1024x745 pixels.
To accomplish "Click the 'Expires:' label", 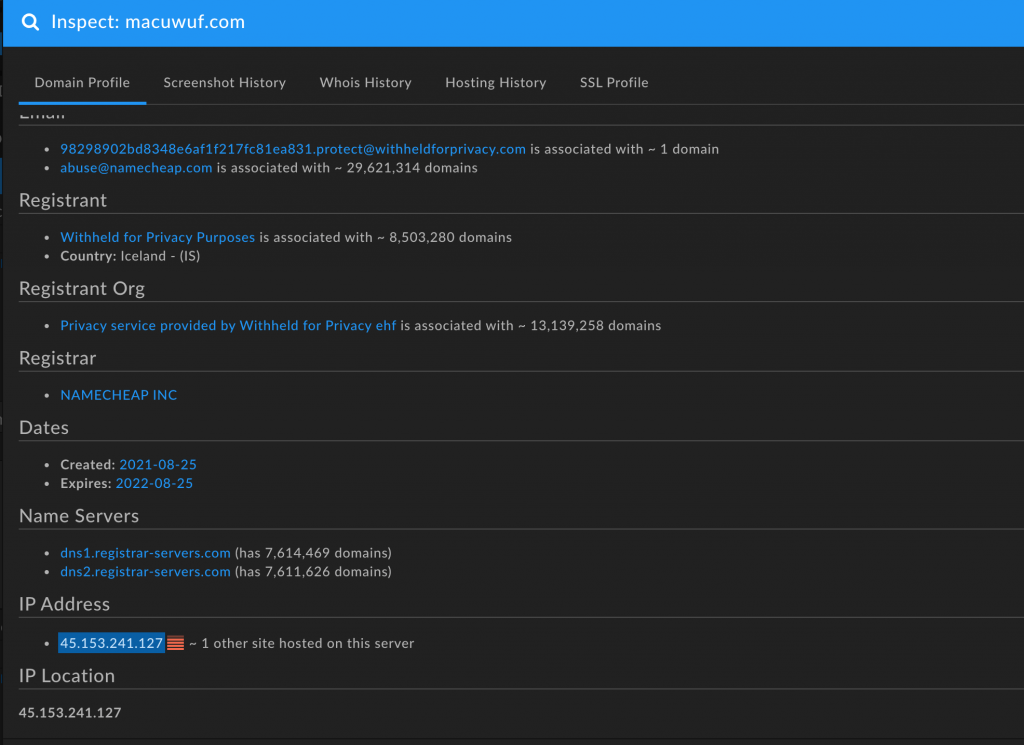I will (86, 483).
